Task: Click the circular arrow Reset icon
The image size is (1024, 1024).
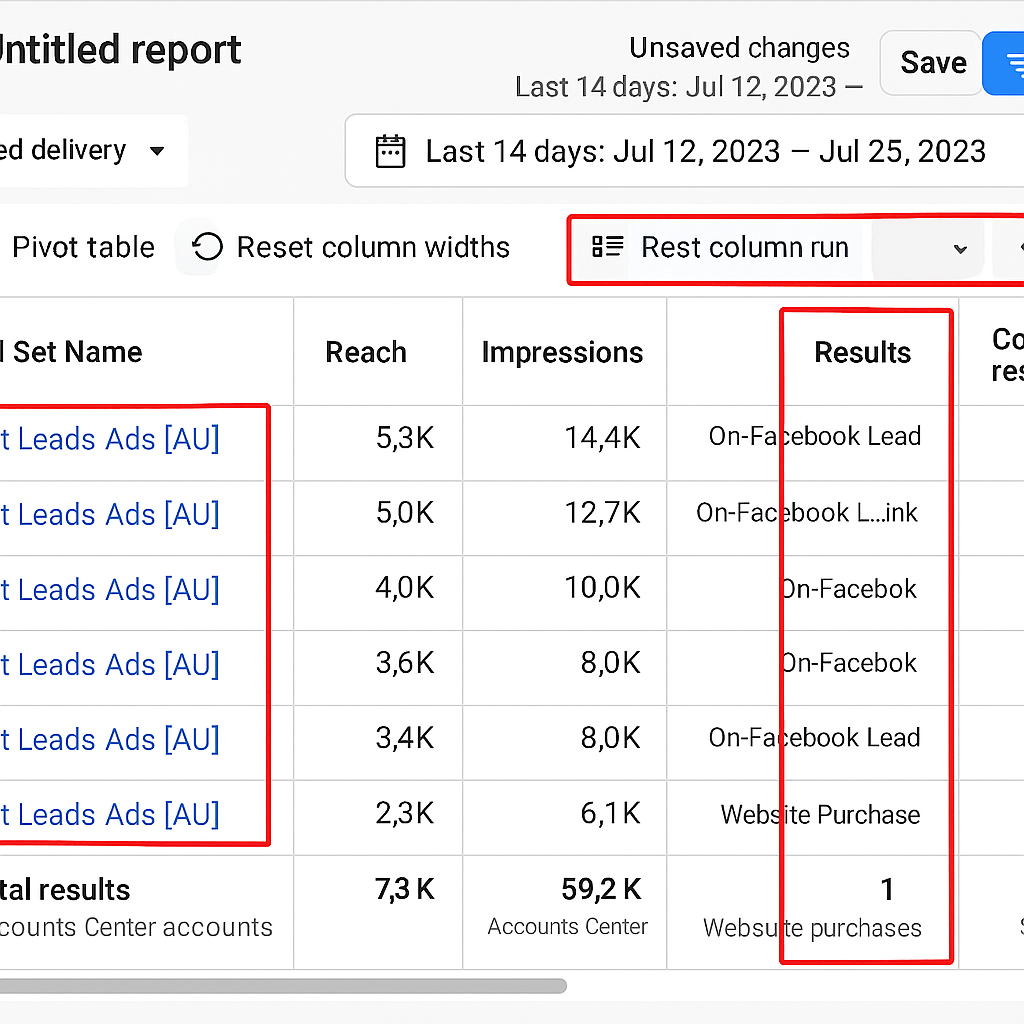Action: coord(208,248)
